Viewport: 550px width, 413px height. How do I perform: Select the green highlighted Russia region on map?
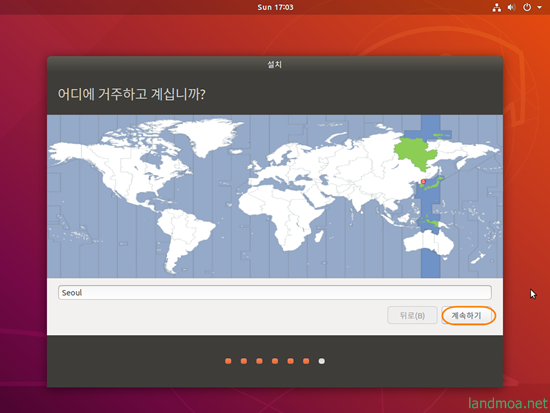click(415, 153)
